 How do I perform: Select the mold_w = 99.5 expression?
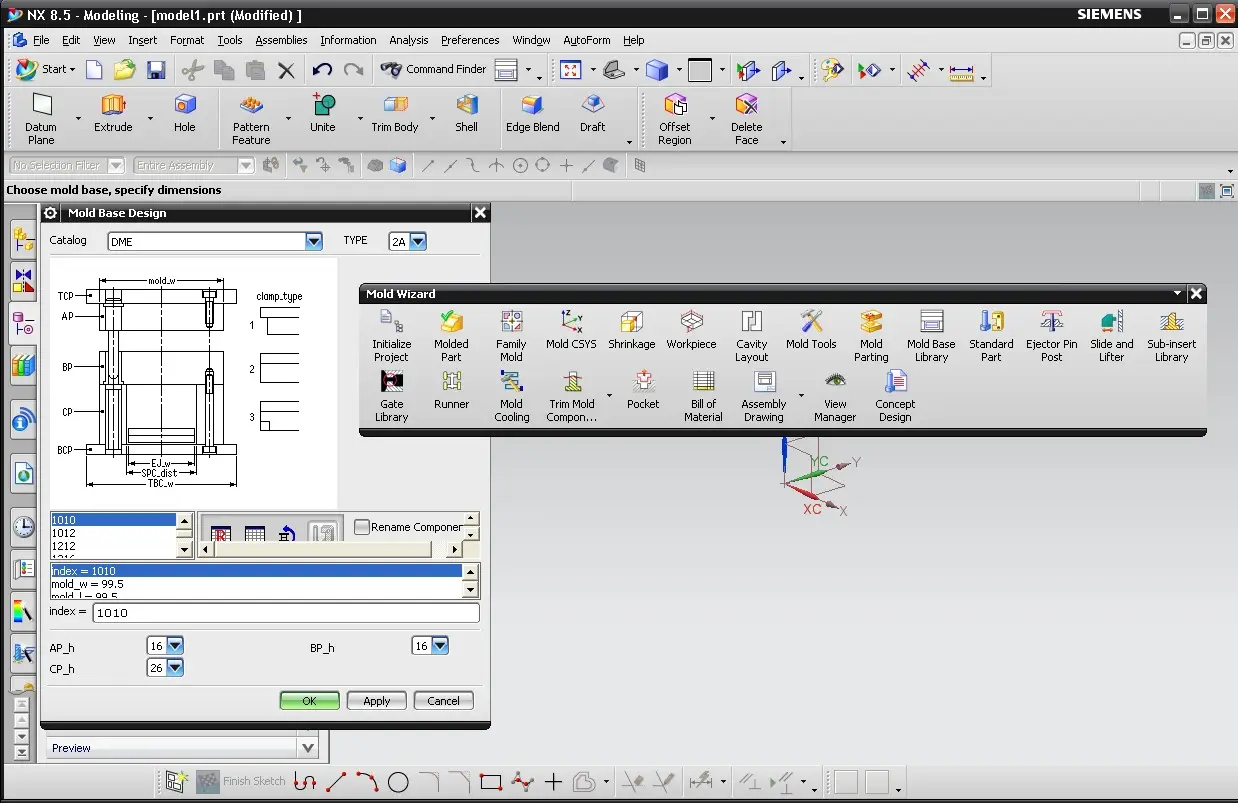(256, 584)
